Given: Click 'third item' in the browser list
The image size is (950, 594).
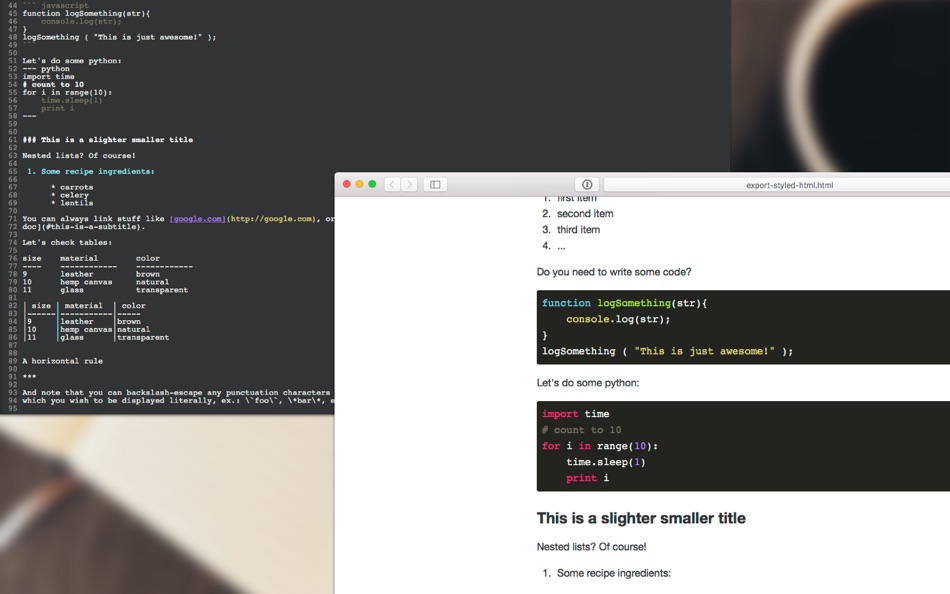Looking at the screenshot, I should coord(579,230).
